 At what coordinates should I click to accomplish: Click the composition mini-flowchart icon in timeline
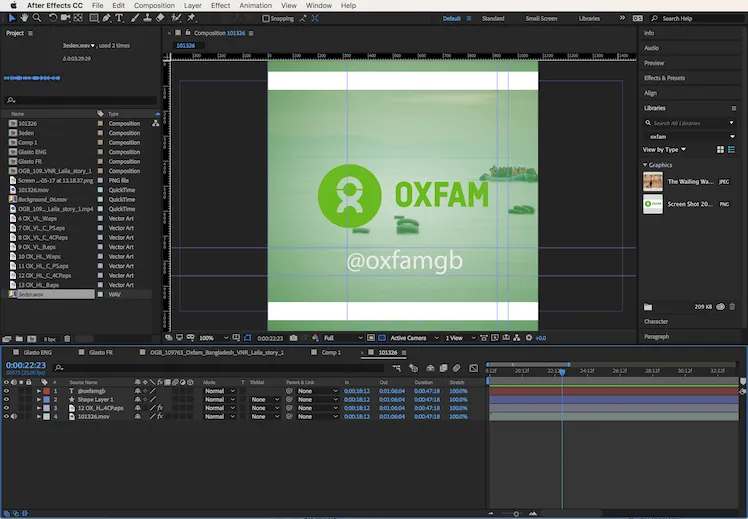[x=396, y=368]
